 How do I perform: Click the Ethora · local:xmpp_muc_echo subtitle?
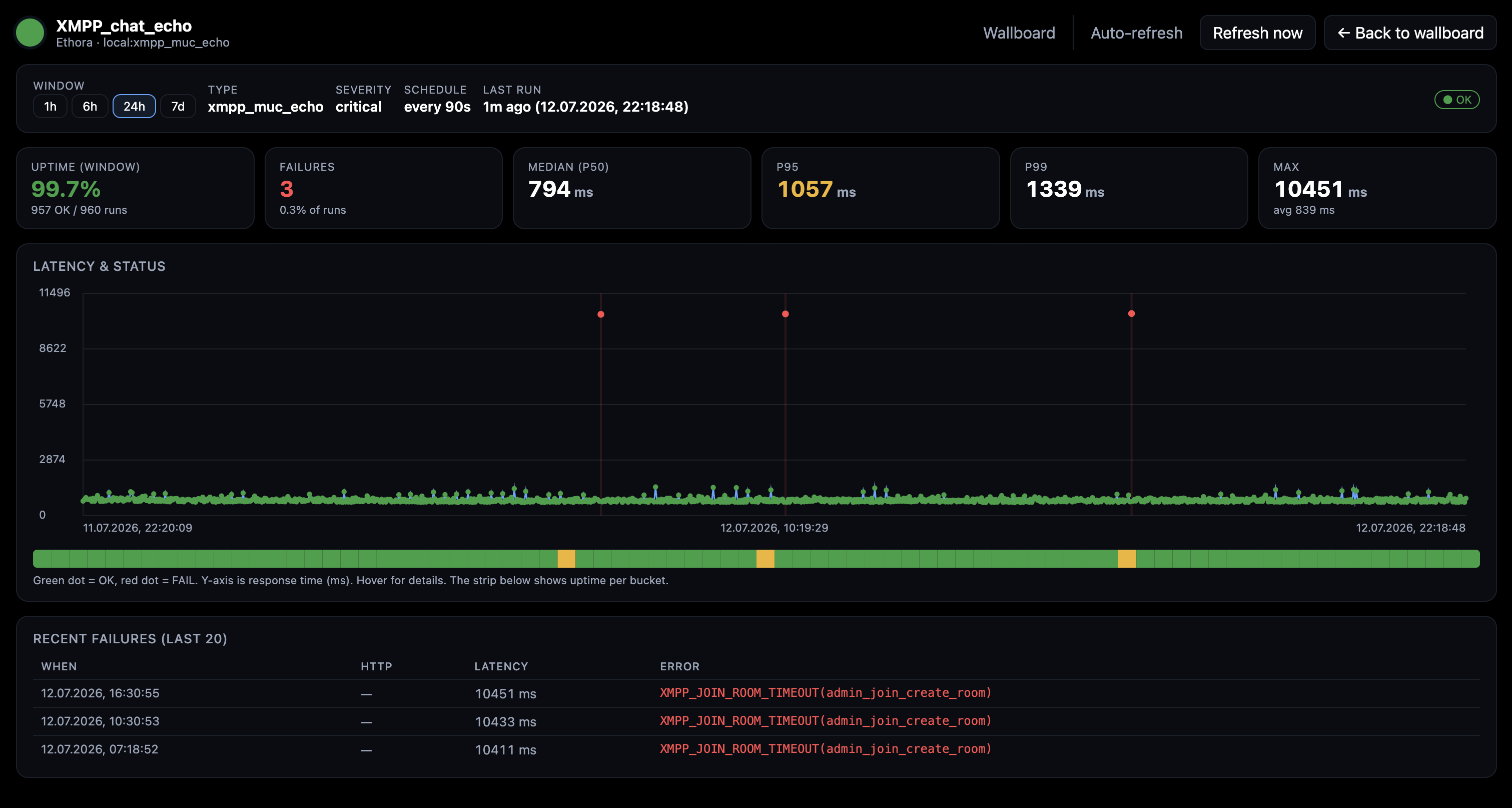tap(143, 43)
